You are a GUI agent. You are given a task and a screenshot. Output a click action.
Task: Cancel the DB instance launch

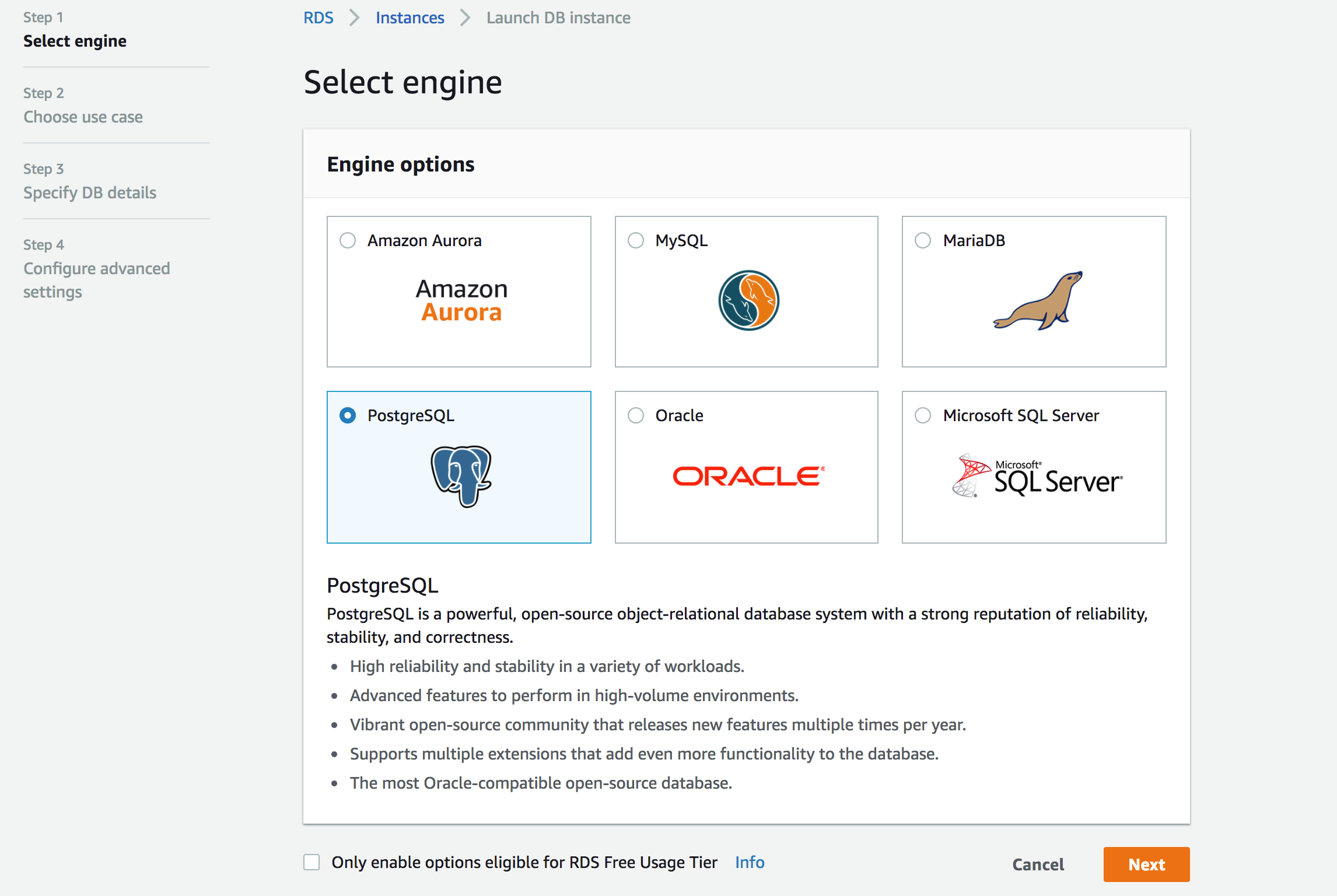pos(1038,864)
